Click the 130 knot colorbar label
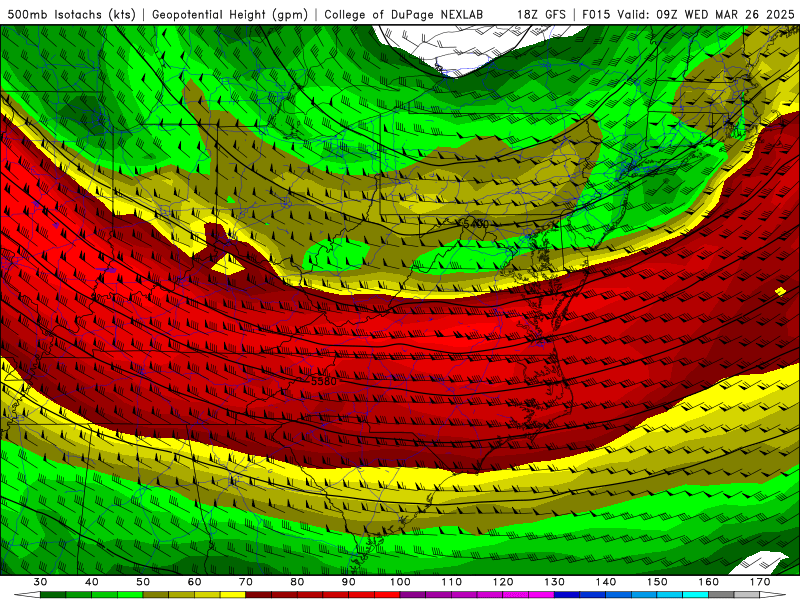Viewport: 800px width, 600px height. 555,582
